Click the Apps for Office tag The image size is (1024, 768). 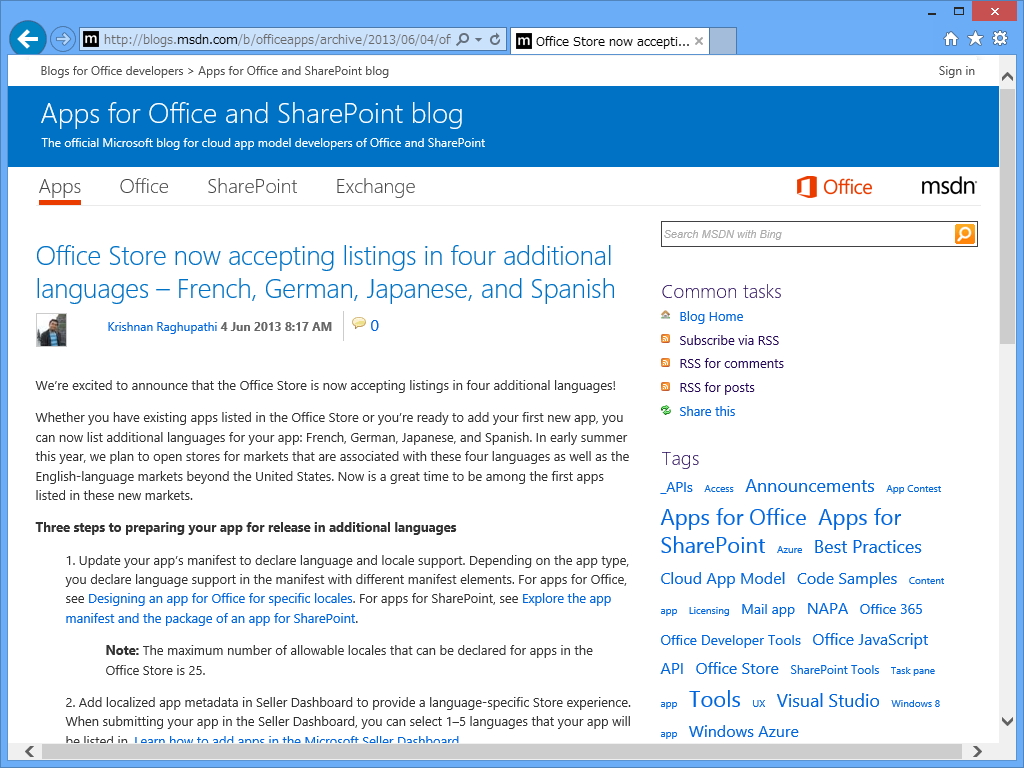[733, 517]
